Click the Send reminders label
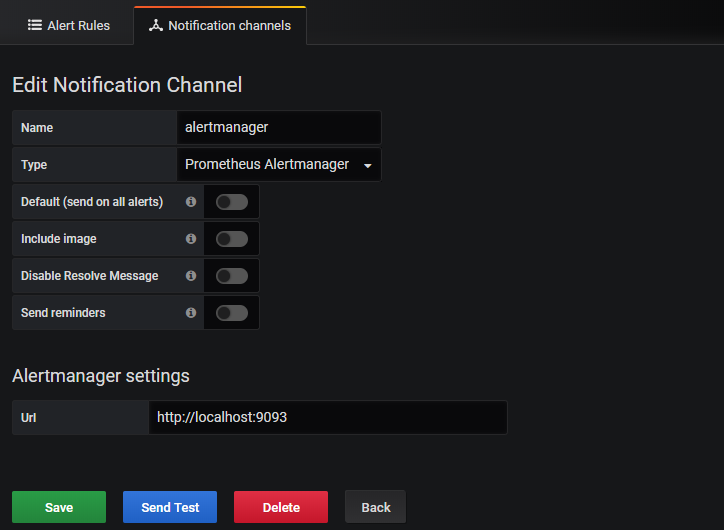Image resolution: width=724 pixels, height=530 pixels. [63, 313]
